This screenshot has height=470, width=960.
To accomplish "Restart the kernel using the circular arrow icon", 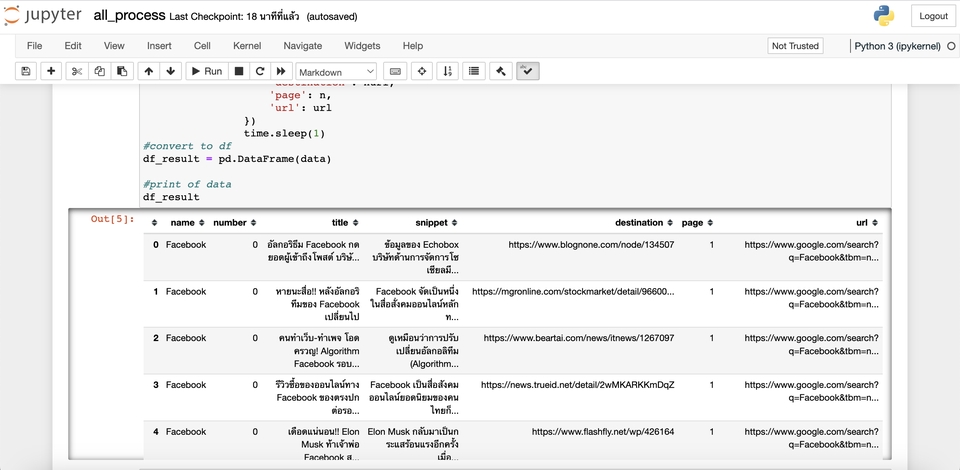I will point(260,71).
